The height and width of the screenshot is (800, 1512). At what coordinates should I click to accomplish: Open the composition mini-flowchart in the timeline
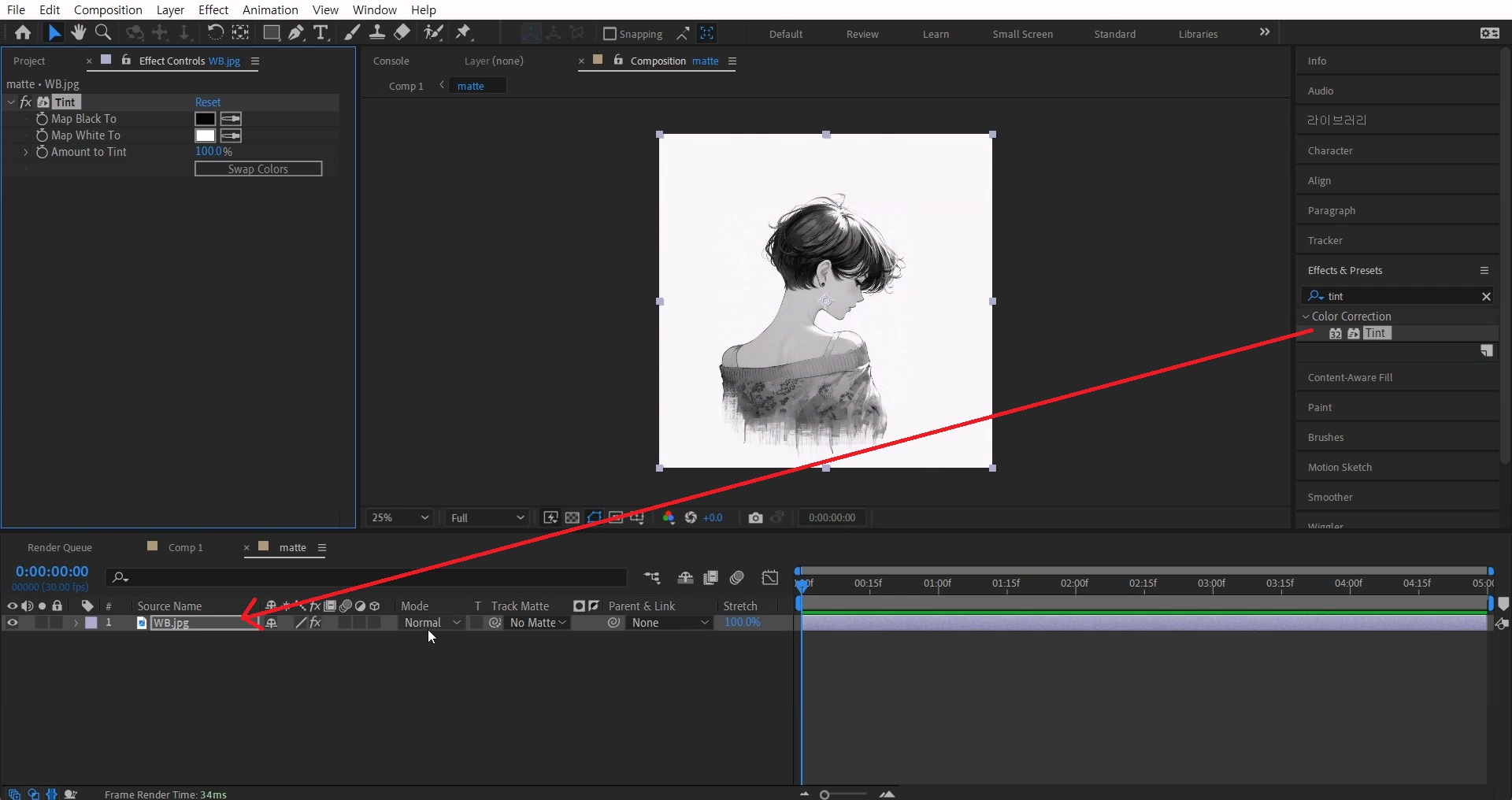[x=652, y=577]
